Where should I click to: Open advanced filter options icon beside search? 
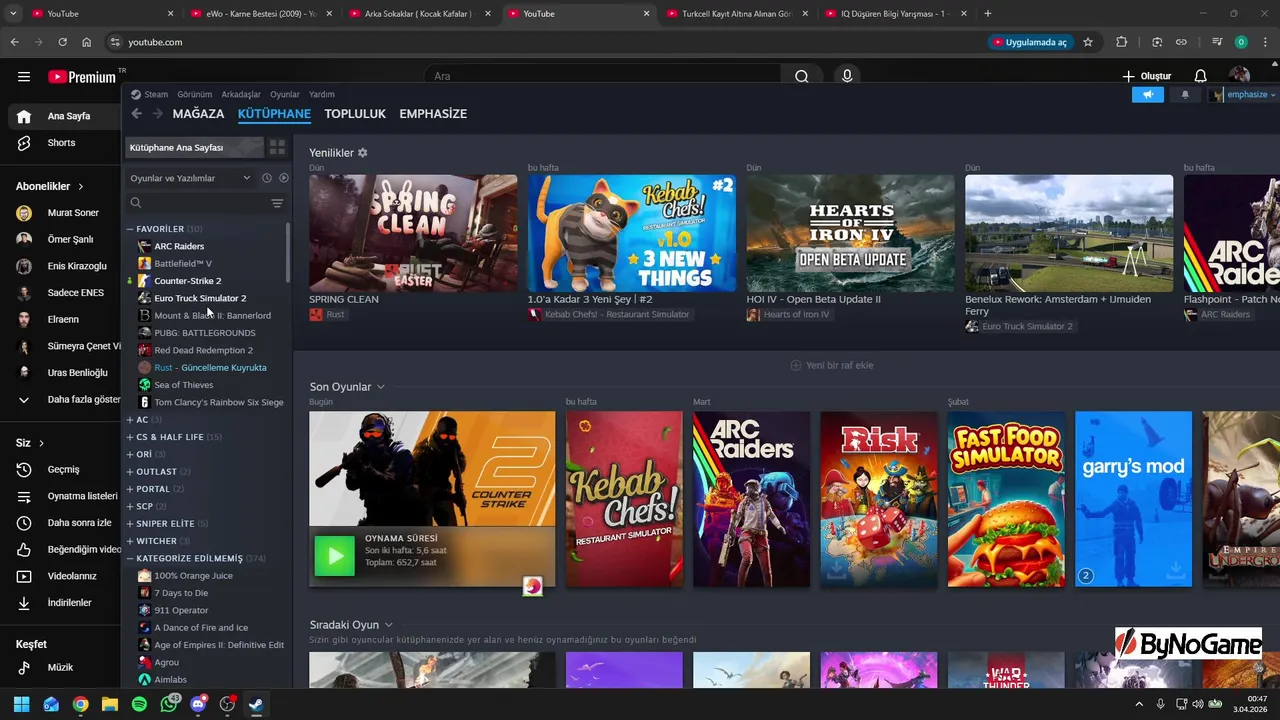277,203
